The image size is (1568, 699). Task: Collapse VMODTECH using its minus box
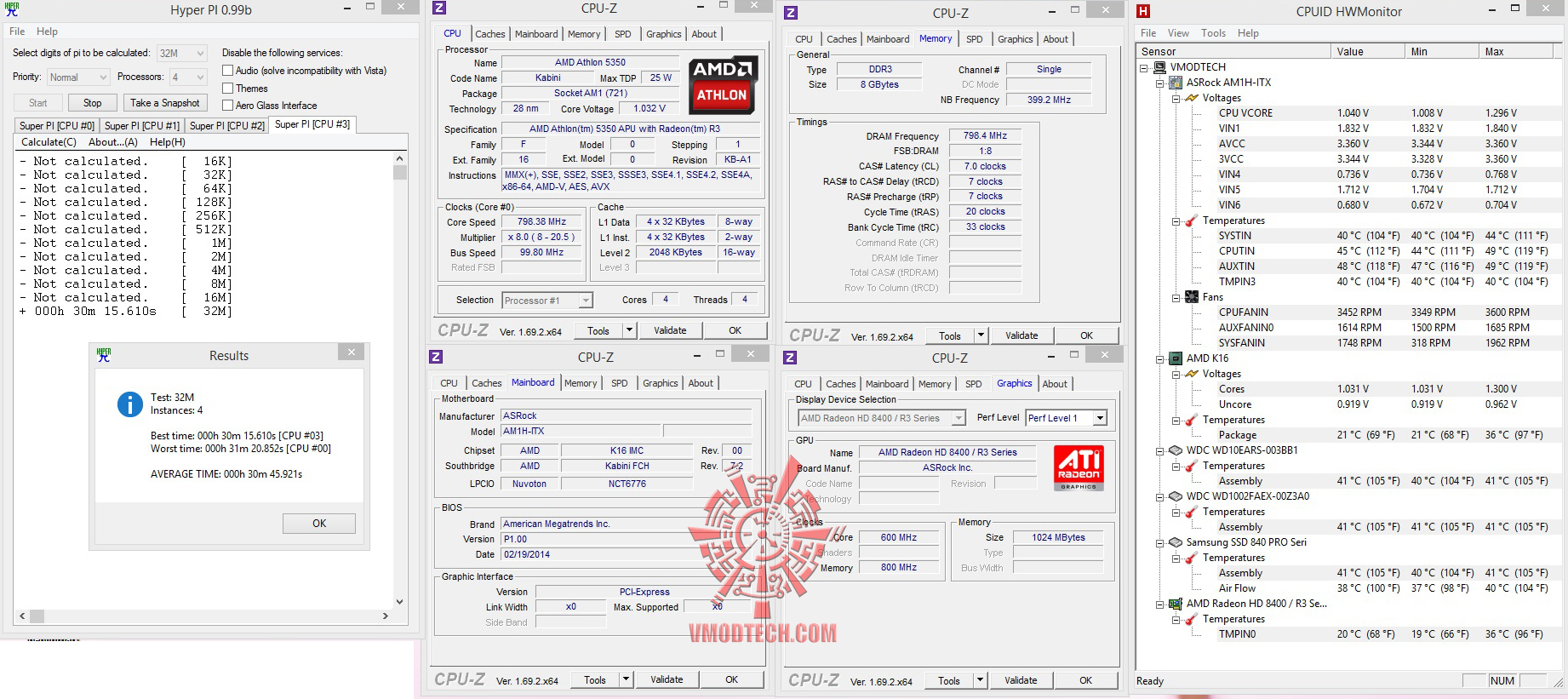(1144, 68)
